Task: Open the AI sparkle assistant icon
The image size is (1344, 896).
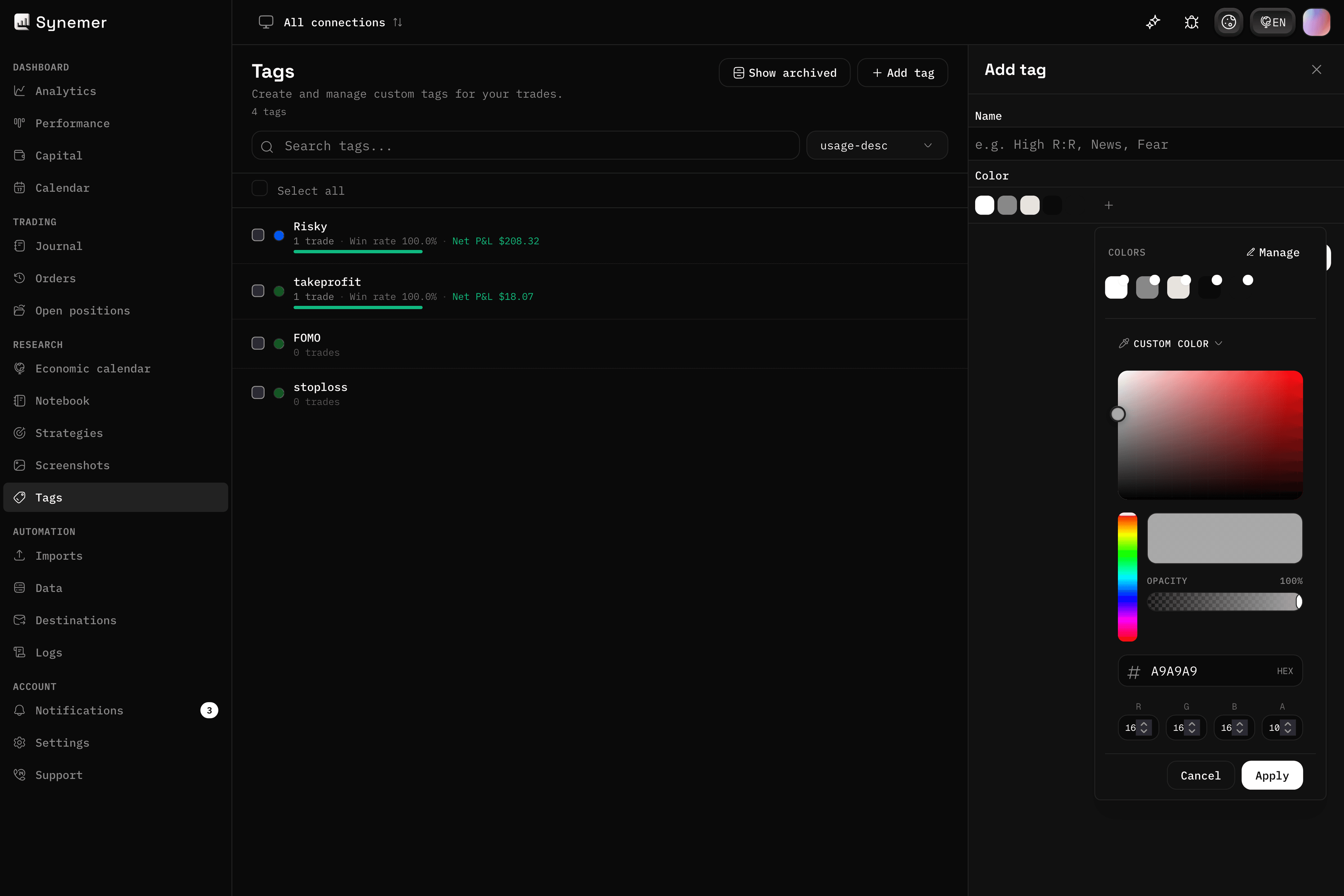Action: (1153, 22)
